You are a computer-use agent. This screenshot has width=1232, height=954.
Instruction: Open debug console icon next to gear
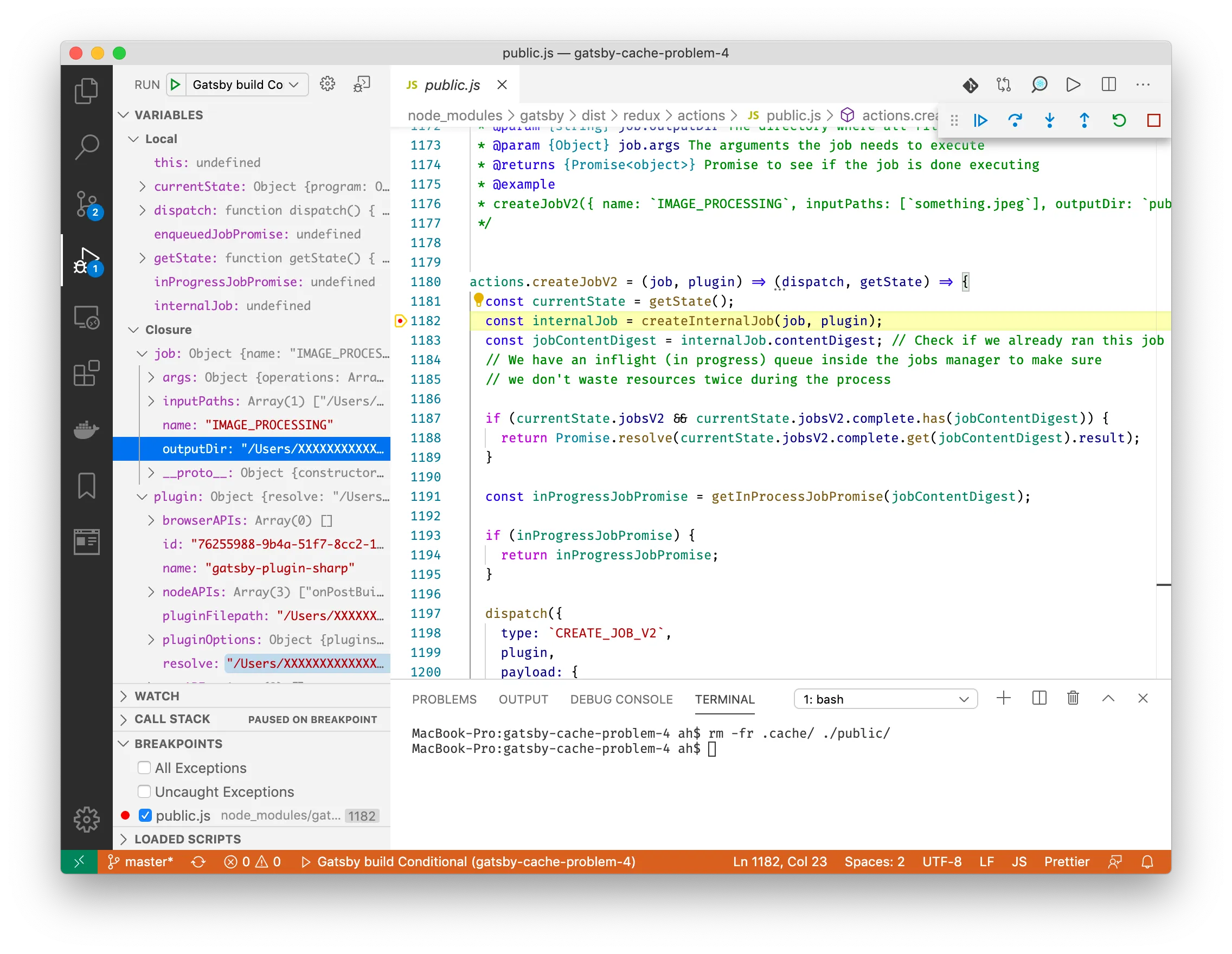362,85
